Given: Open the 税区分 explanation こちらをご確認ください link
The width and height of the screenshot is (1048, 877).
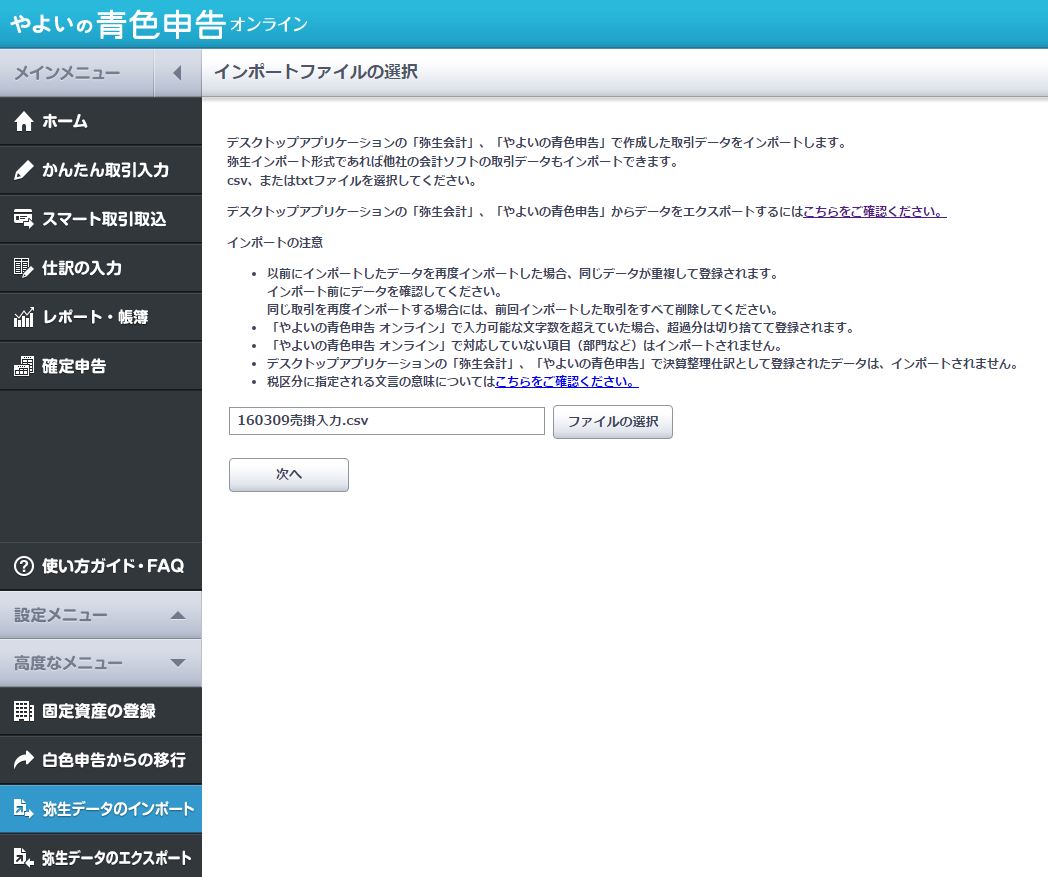Looking at the screenshot, I should click(567, 382).
